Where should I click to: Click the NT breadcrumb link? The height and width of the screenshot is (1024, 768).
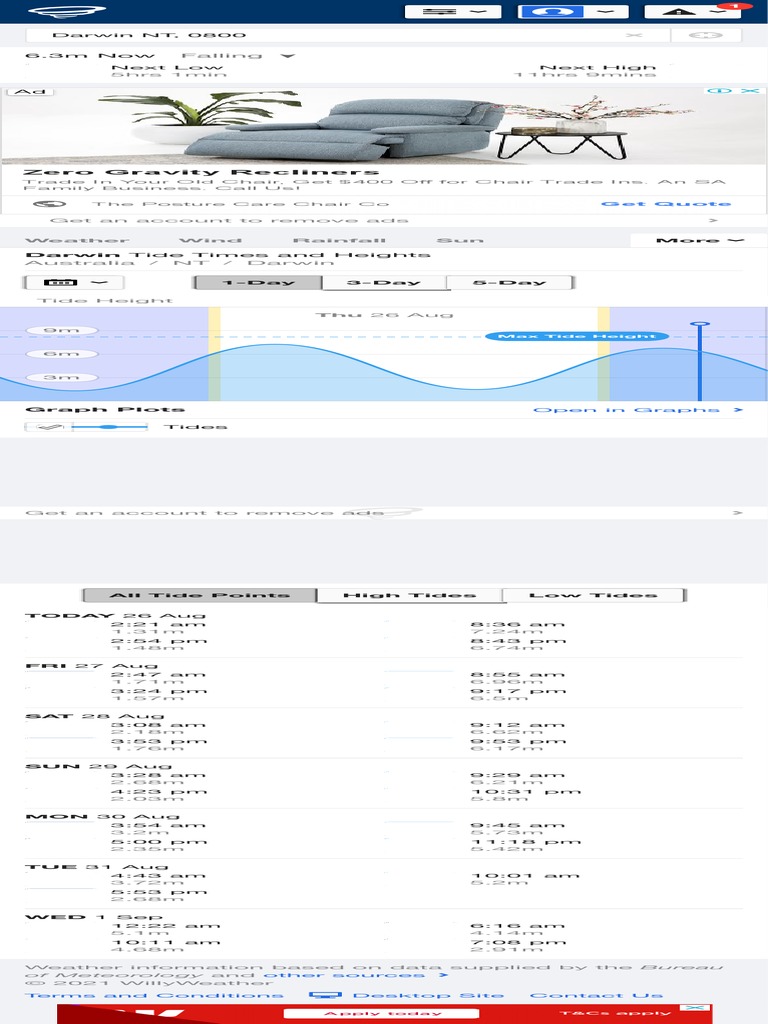click(x=191, y=263)
